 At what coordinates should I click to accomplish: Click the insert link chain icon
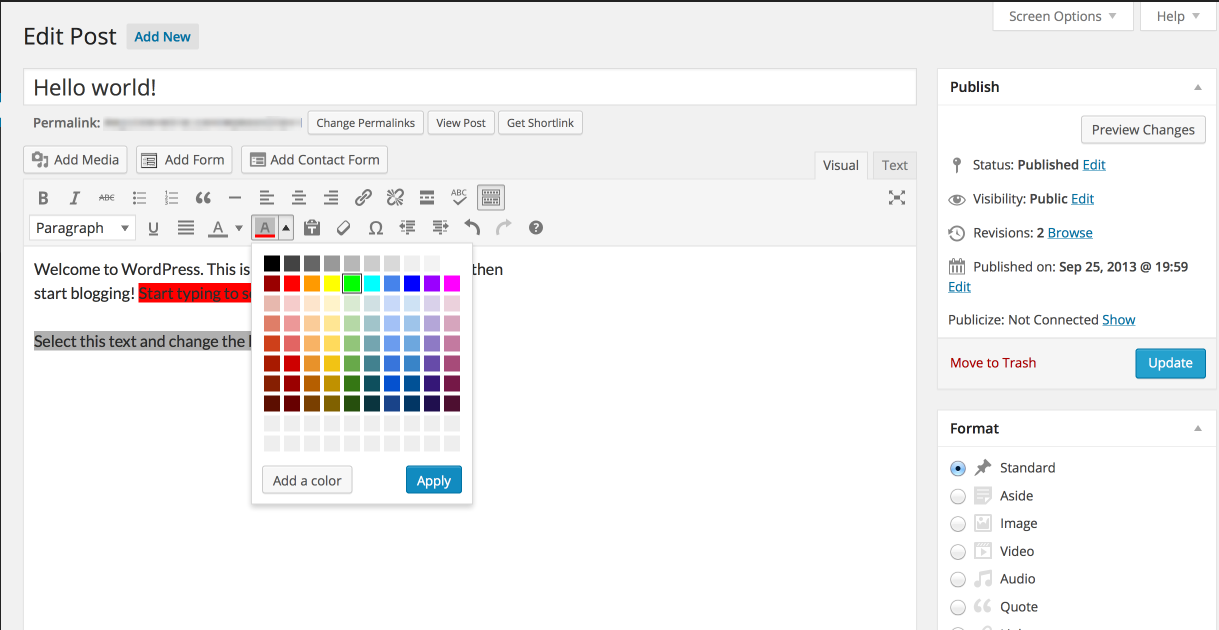363,197
